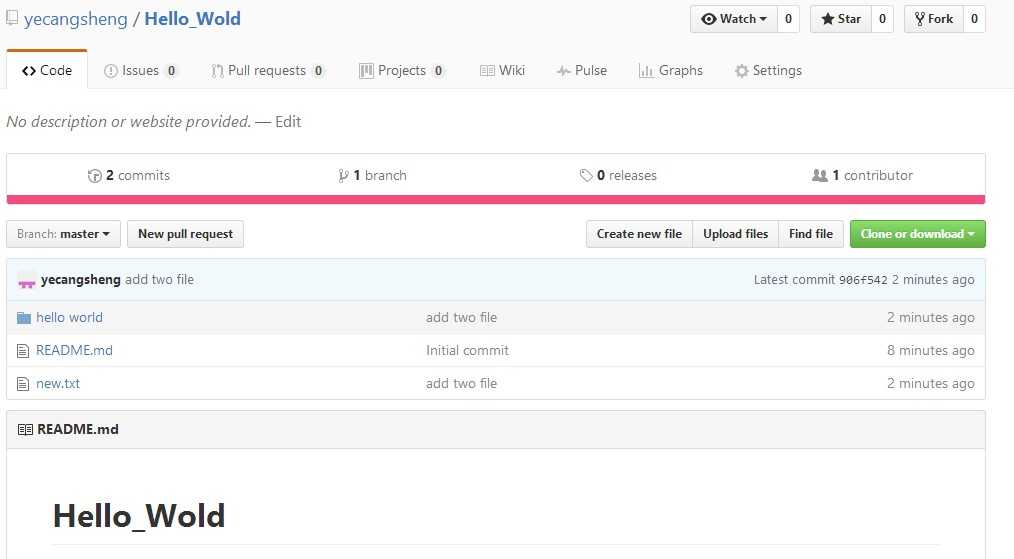View the 1 branch page

click(x=372, y=175)
